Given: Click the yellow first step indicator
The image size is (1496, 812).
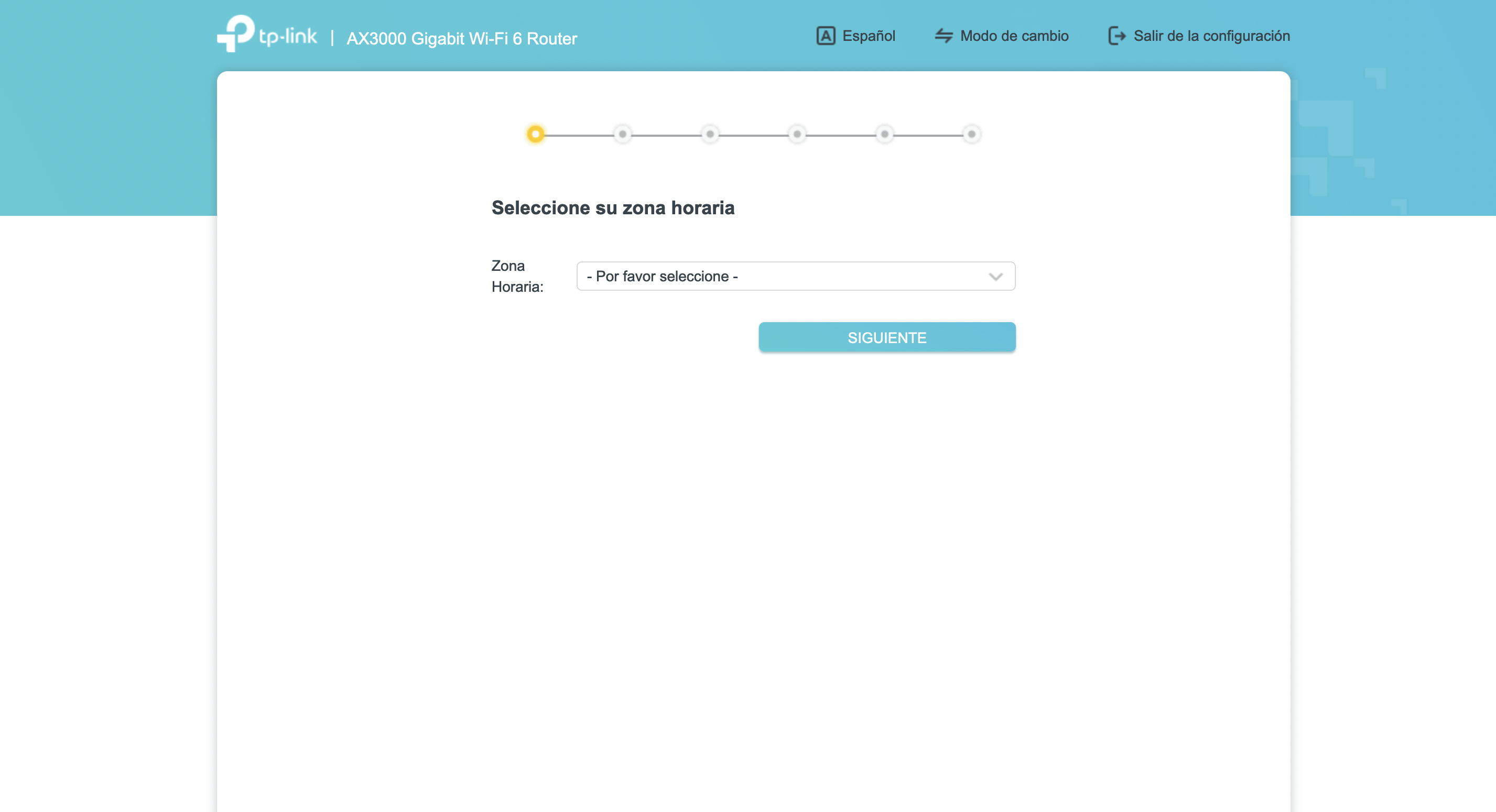Looking at the screenshot, I should tap(536, 134).
